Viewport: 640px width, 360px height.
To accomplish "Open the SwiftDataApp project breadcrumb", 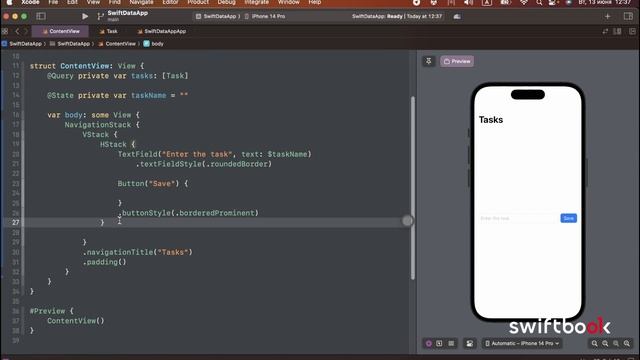I will pyautogui.click(x=22, y=44).
